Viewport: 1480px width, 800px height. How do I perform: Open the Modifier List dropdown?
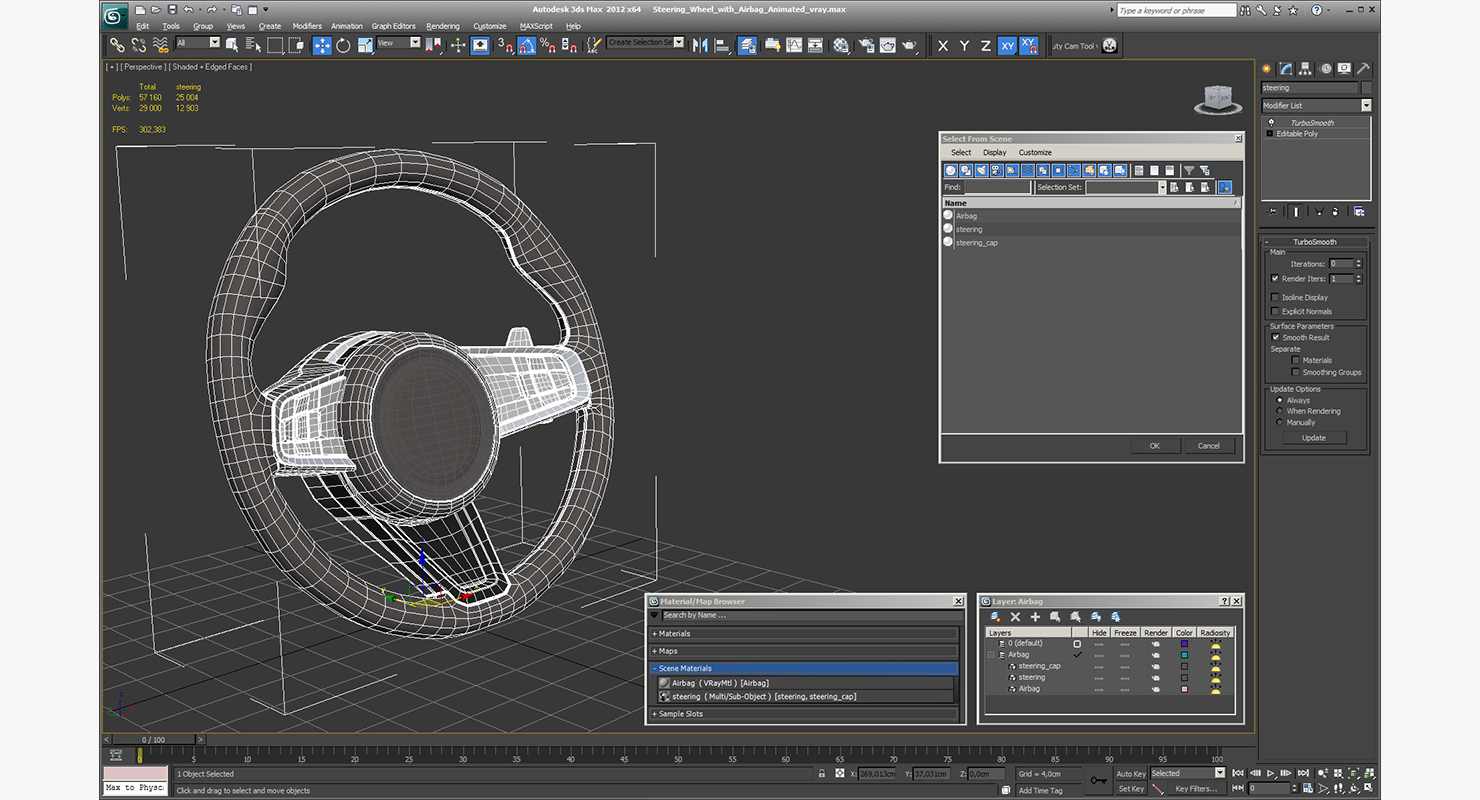click(x=1366, y=105)
